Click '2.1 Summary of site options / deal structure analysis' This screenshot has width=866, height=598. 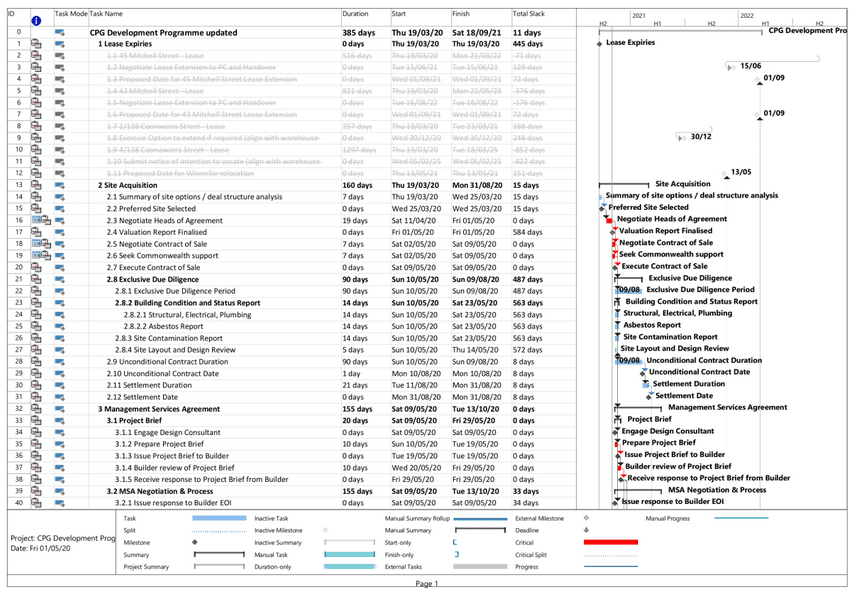194,197
